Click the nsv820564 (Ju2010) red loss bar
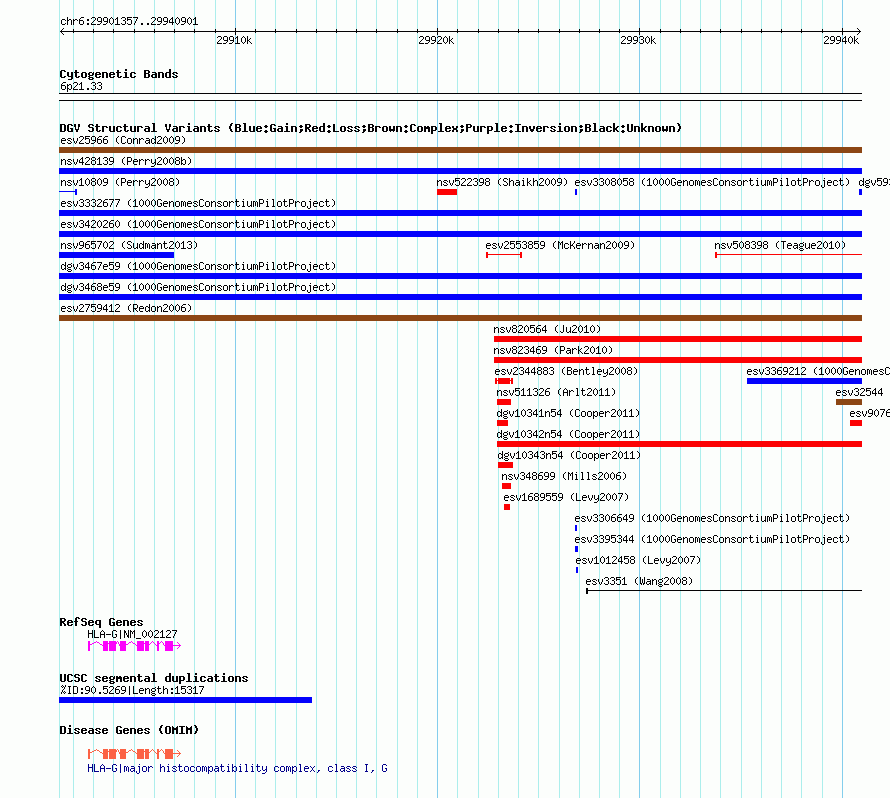 point(678,339)
